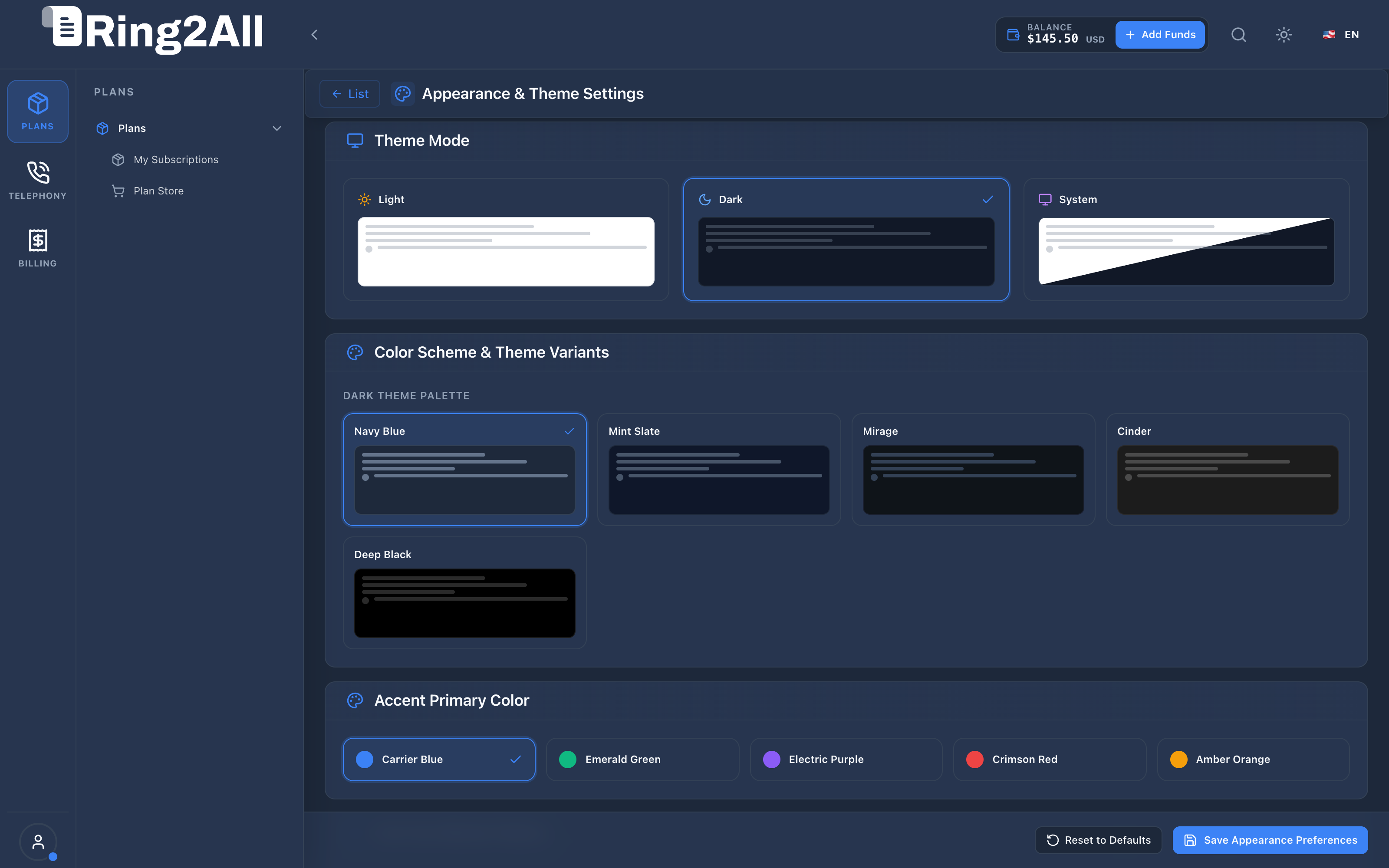The image size is (1389, 868).
Task: Open the Billing section in the icon rail
Action: tap(38, 248)
